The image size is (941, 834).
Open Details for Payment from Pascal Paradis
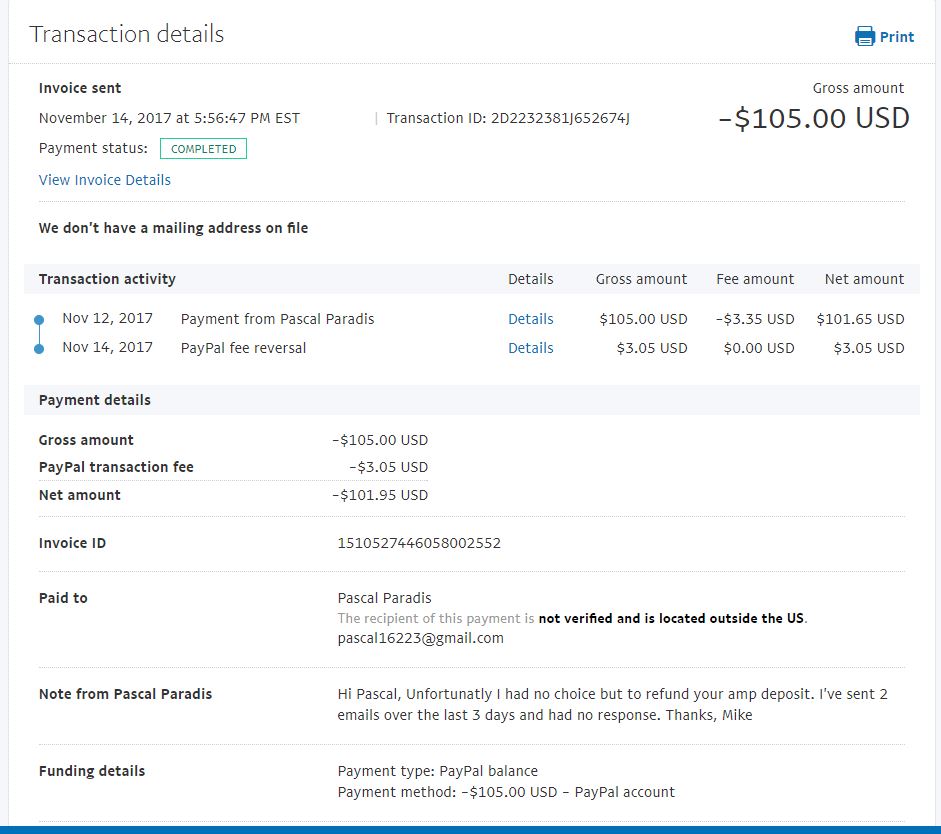pos(531,319)
